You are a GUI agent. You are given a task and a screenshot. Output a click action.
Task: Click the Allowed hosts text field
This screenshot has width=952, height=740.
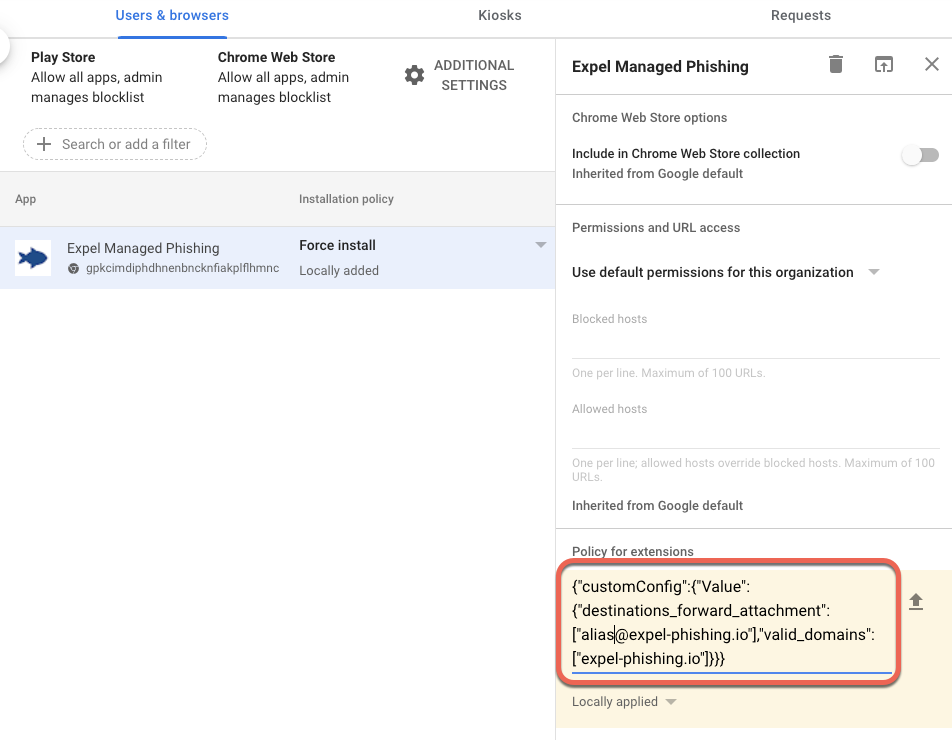coord(755,435)
